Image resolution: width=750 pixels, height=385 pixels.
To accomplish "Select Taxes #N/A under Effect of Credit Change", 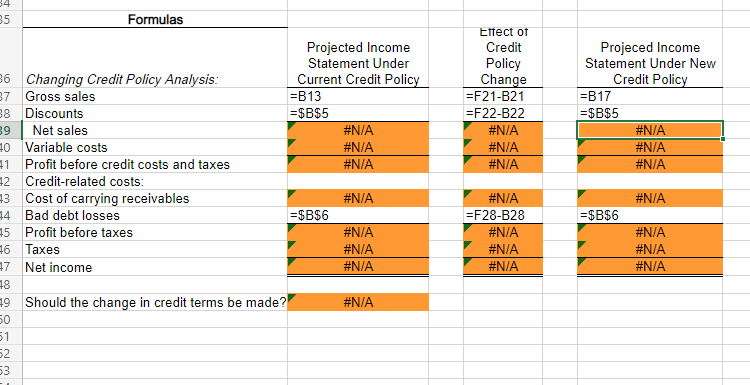I will pos(503,249).
